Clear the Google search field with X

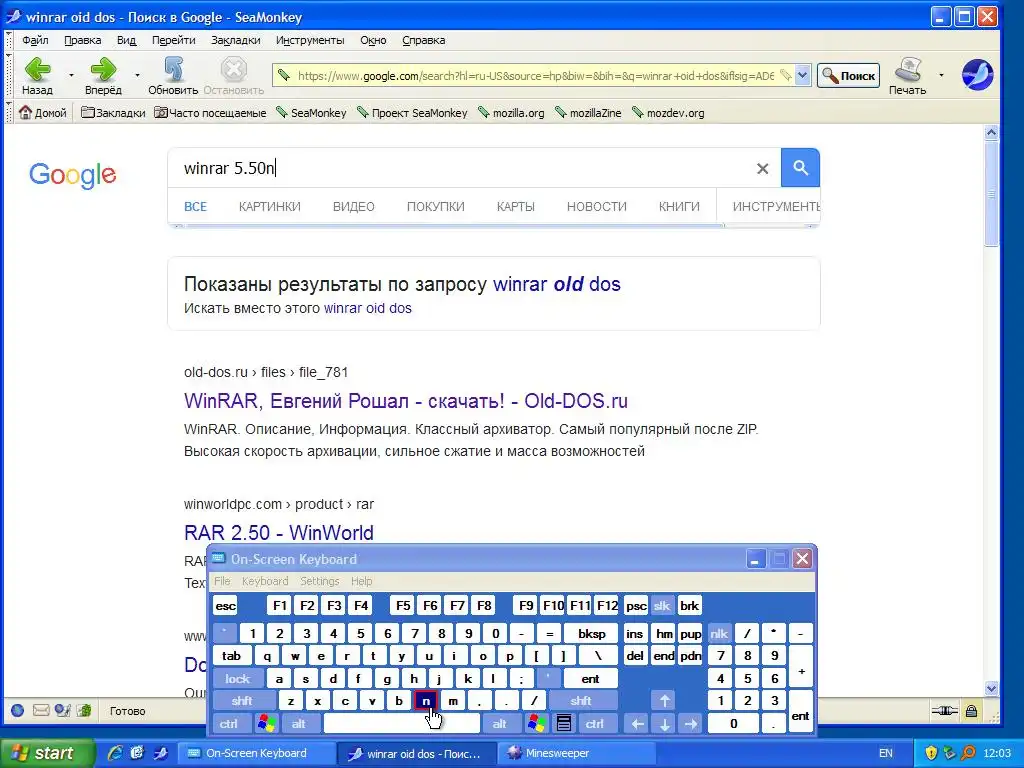click(x=762, y=168)
